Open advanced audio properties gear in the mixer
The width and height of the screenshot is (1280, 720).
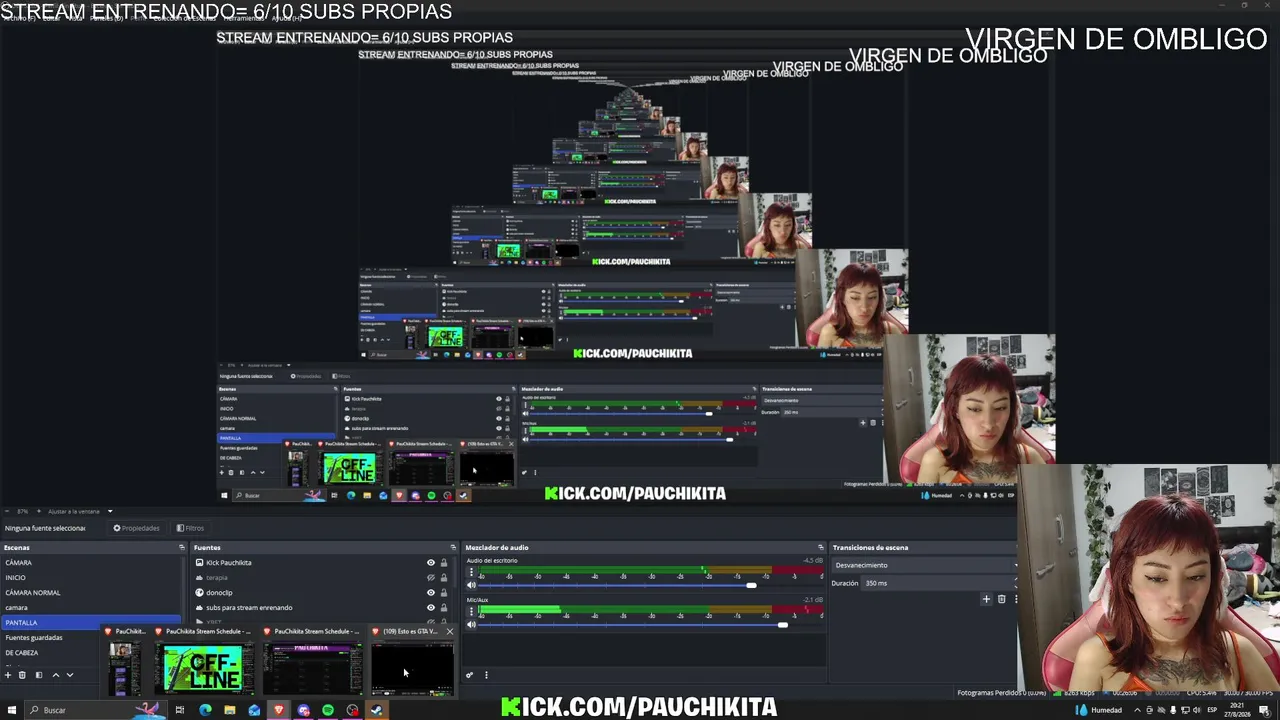(x=469, y=675)
